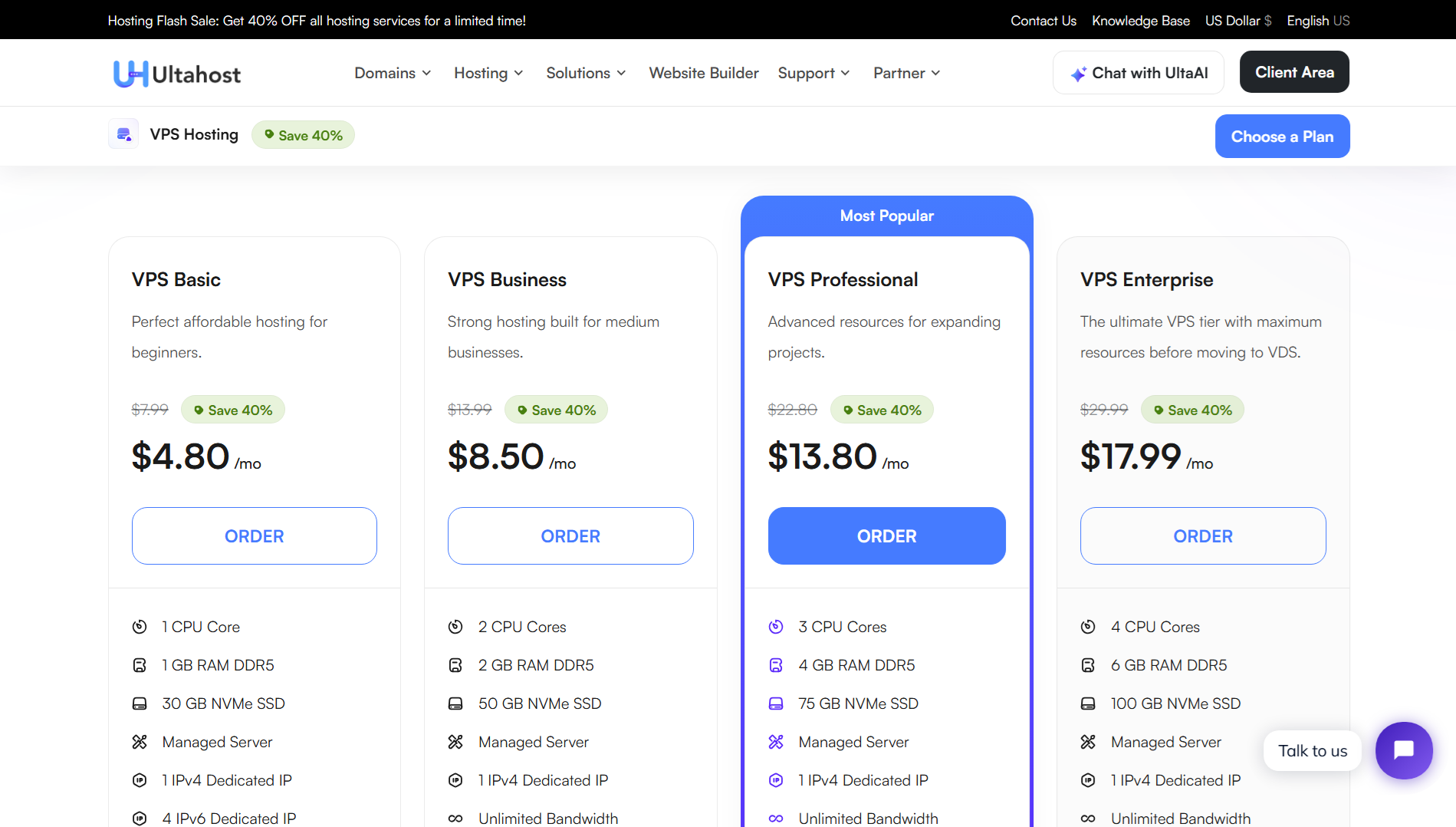Viewport: 1456px width, 827px height.
Task: Click the RAM icon beside 6 GB RAM DDR5
Action: tap(1088, 665)
